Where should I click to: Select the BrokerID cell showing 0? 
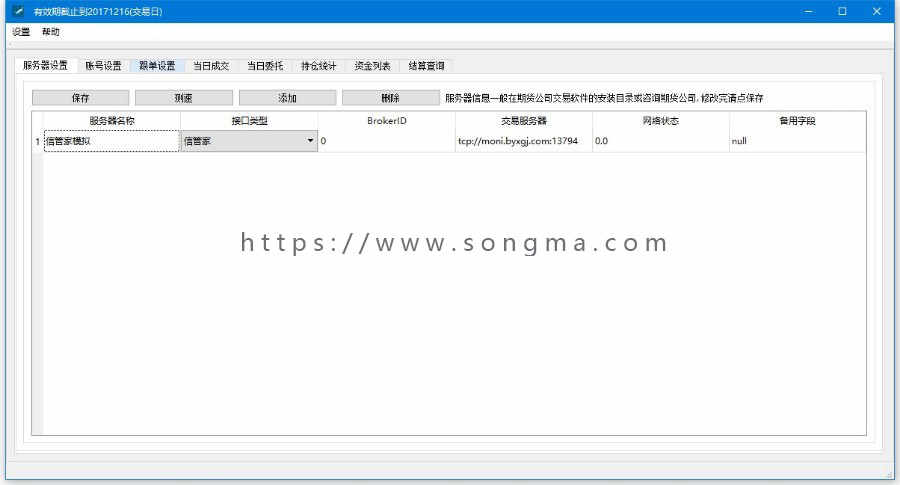[386, 141]
